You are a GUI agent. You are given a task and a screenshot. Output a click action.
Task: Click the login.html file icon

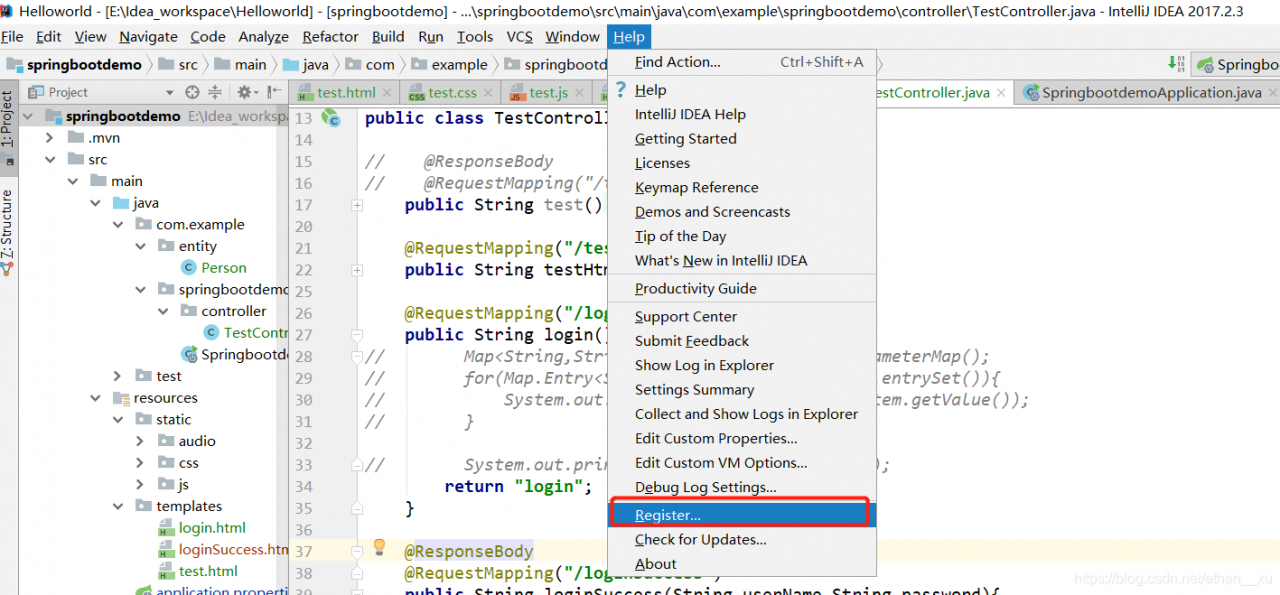pos(166,527)
